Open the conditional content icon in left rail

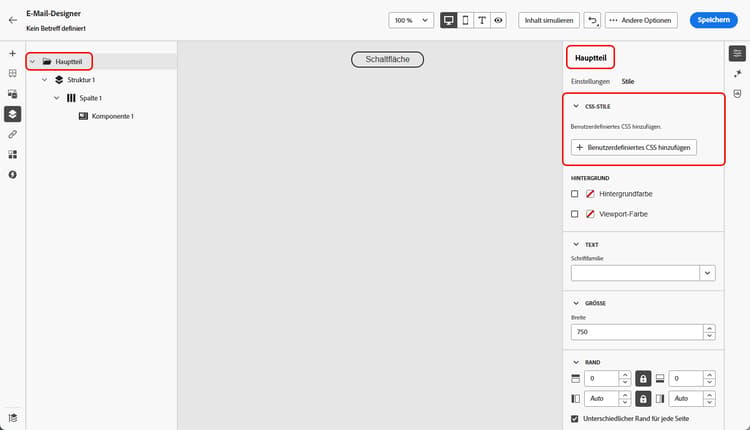click(x=12, y=154)
